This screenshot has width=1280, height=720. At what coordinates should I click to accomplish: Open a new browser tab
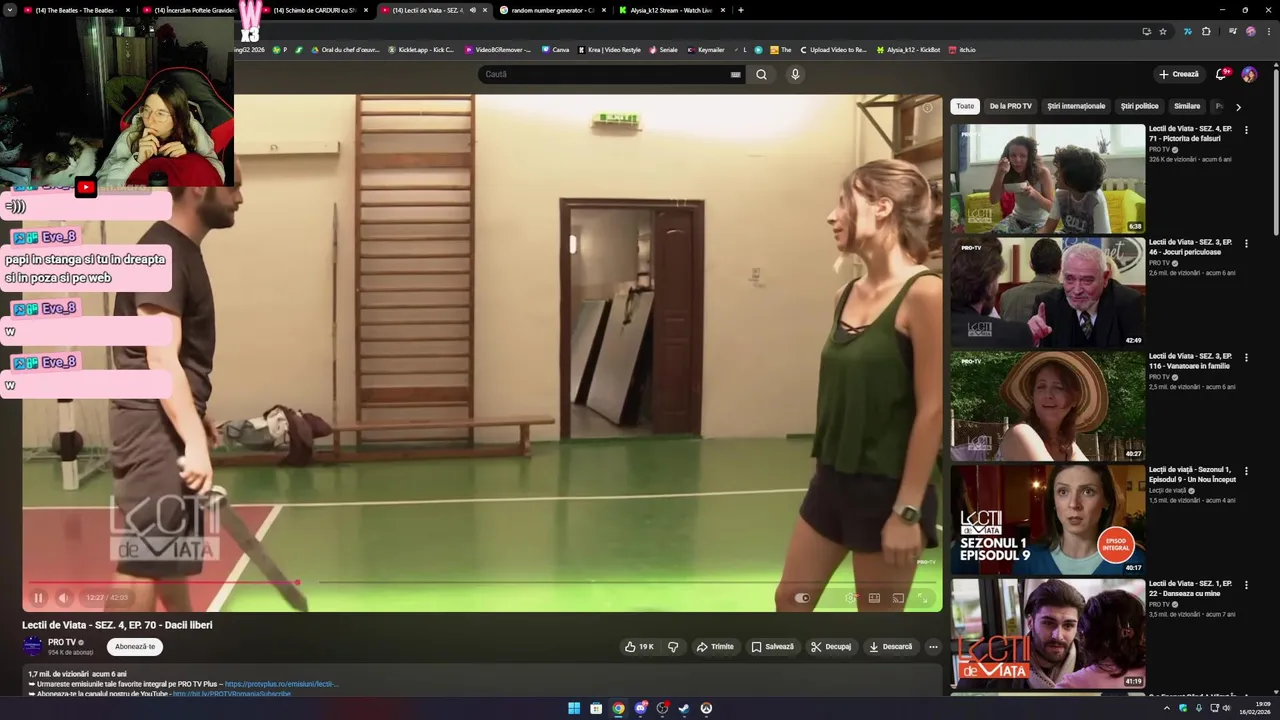[741, 10]
